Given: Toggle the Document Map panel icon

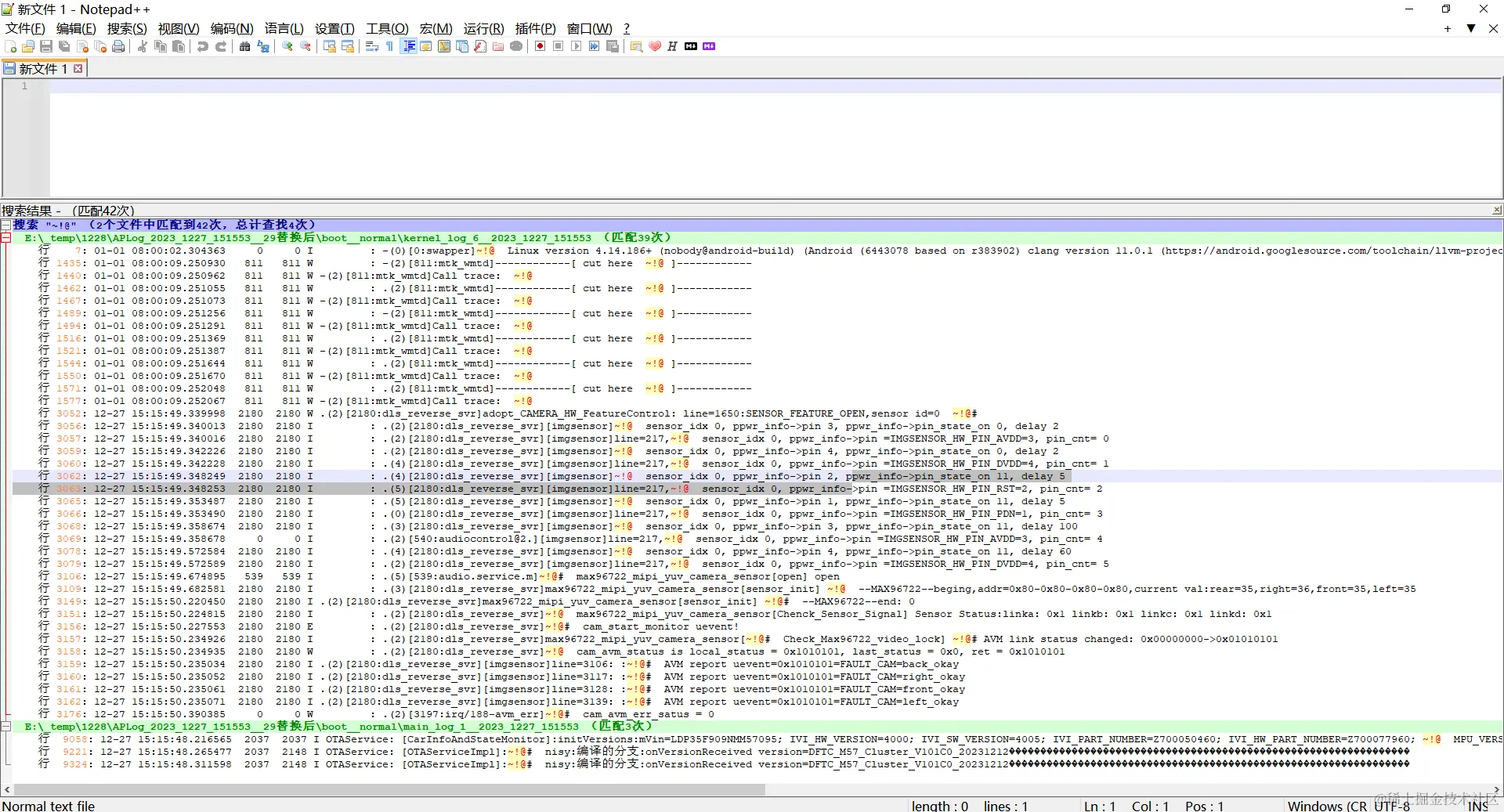Looking at the screenshot, I should pyautogui.click(x=444, y=46).
